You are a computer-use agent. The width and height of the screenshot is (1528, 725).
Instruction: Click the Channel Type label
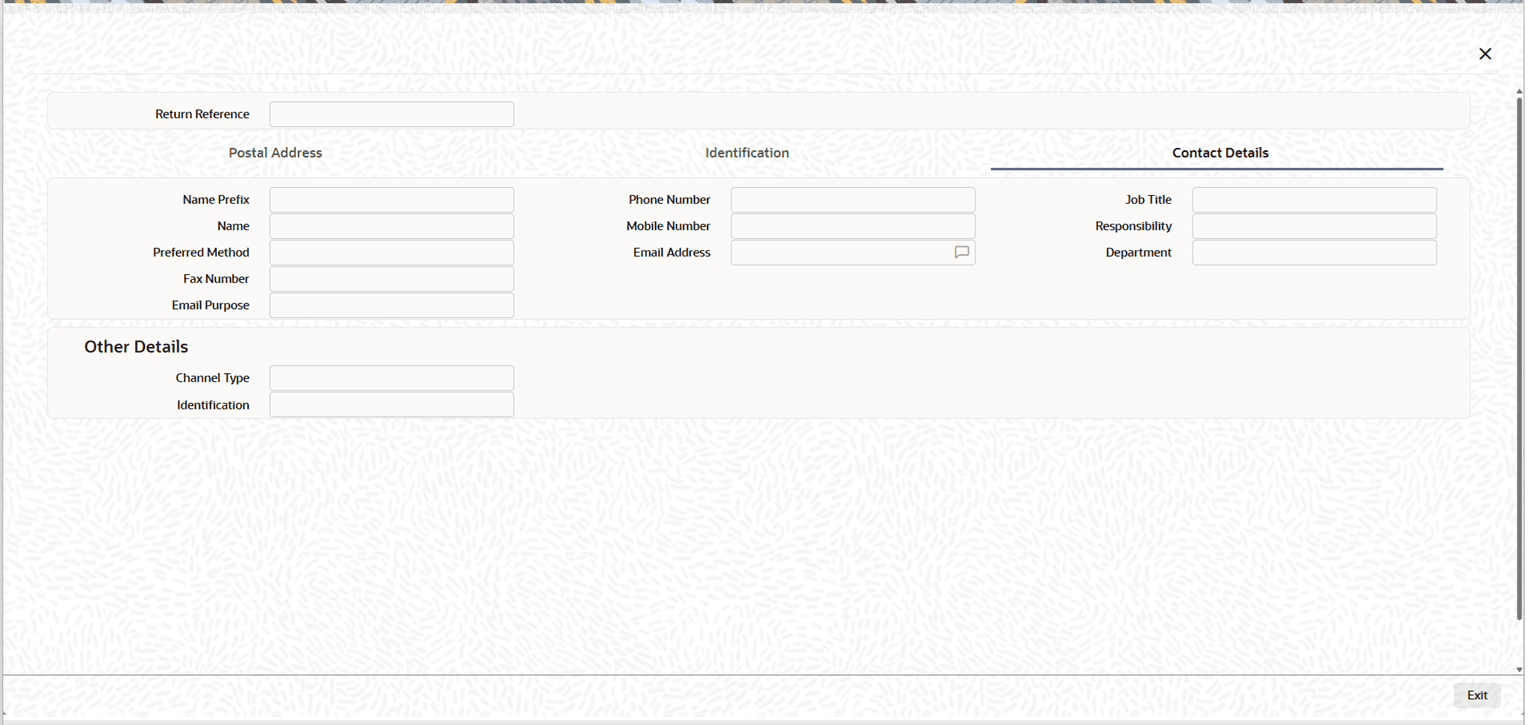[212, 378]
